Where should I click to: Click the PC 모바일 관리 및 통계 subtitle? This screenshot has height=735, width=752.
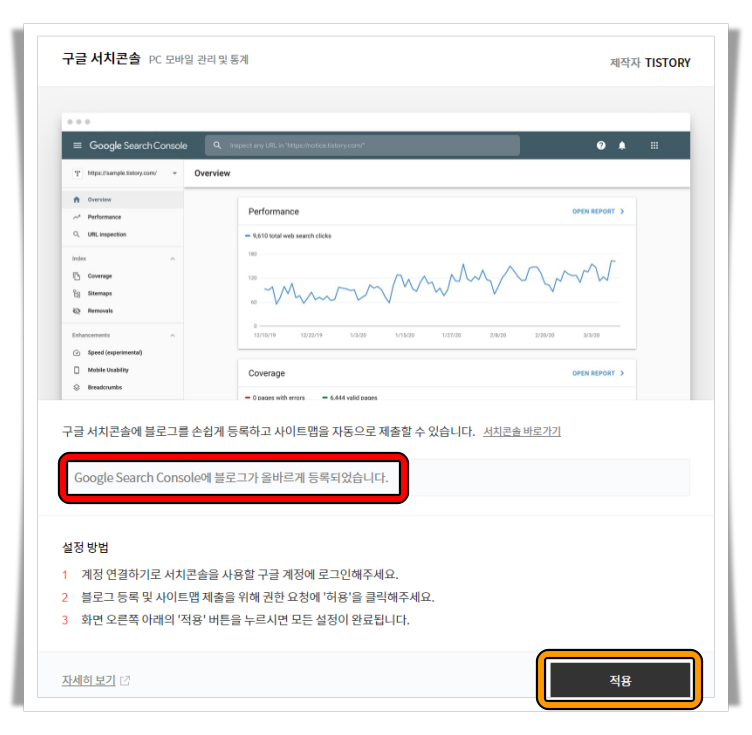point(199,59)
